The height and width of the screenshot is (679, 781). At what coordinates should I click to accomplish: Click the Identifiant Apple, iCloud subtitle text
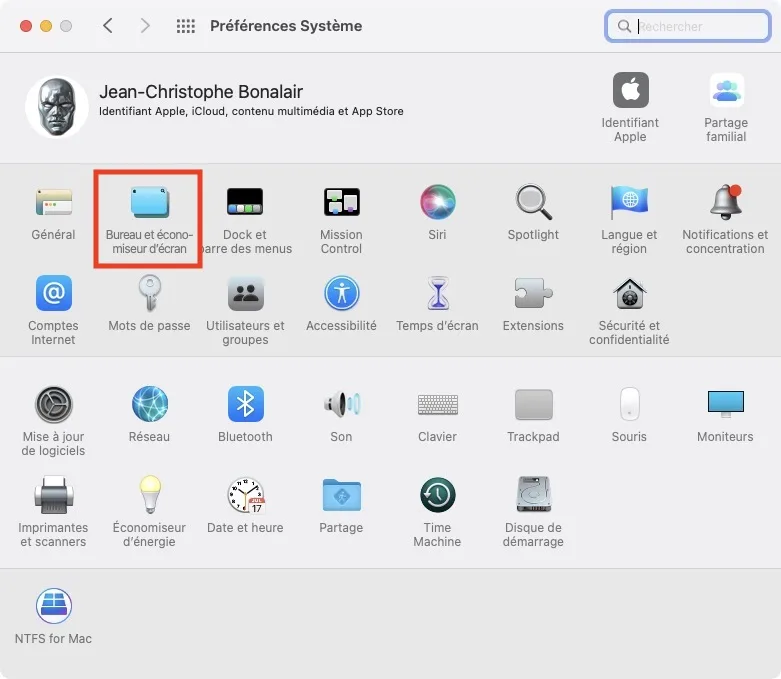click(251, 111)
